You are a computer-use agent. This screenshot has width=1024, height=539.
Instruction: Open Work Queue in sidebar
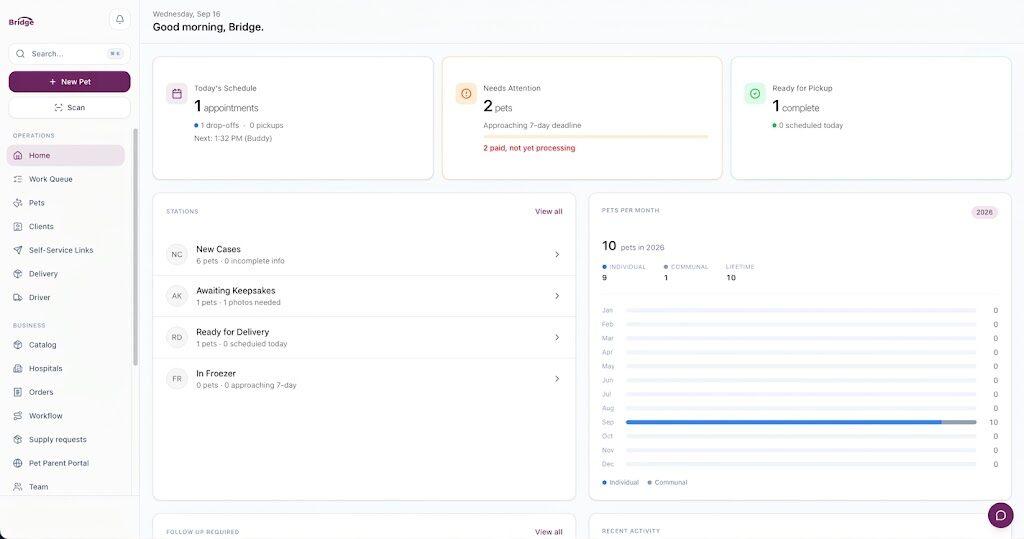(65, 179)
